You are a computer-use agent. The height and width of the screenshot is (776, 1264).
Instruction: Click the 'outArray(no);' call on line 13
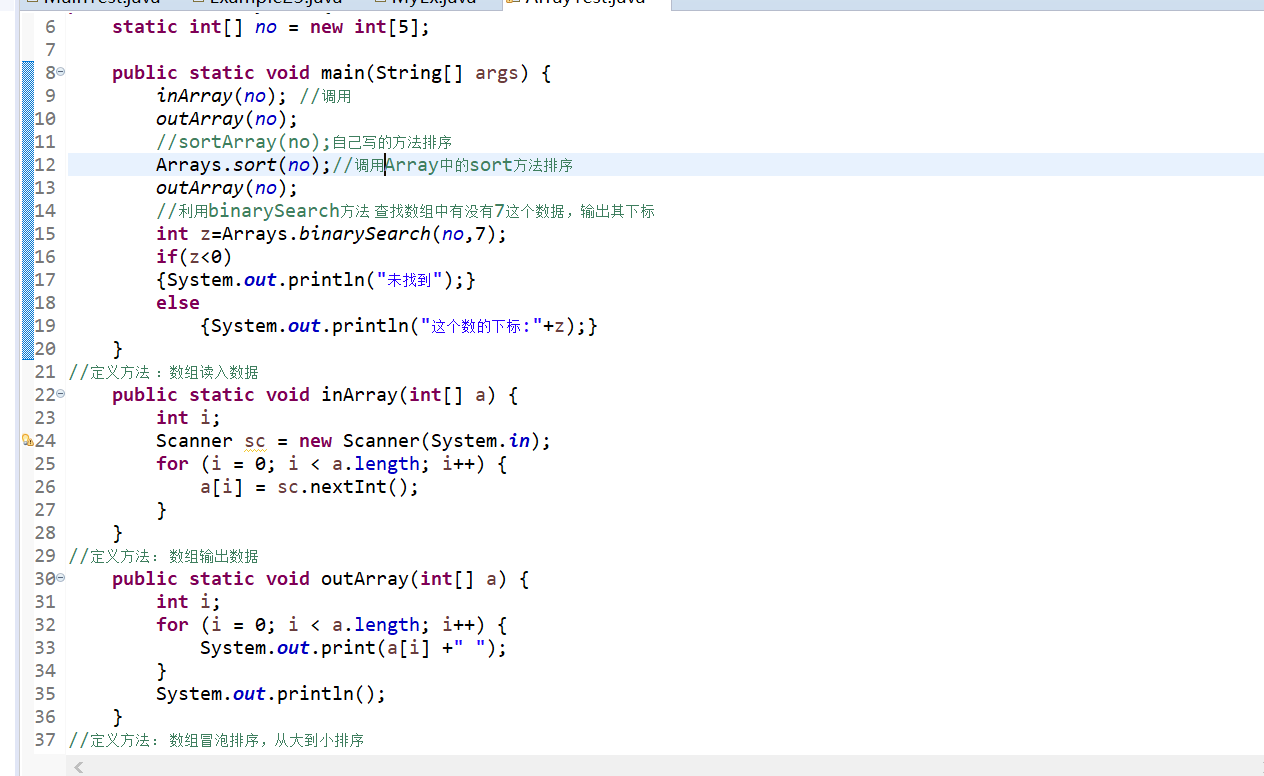point(227,188)
